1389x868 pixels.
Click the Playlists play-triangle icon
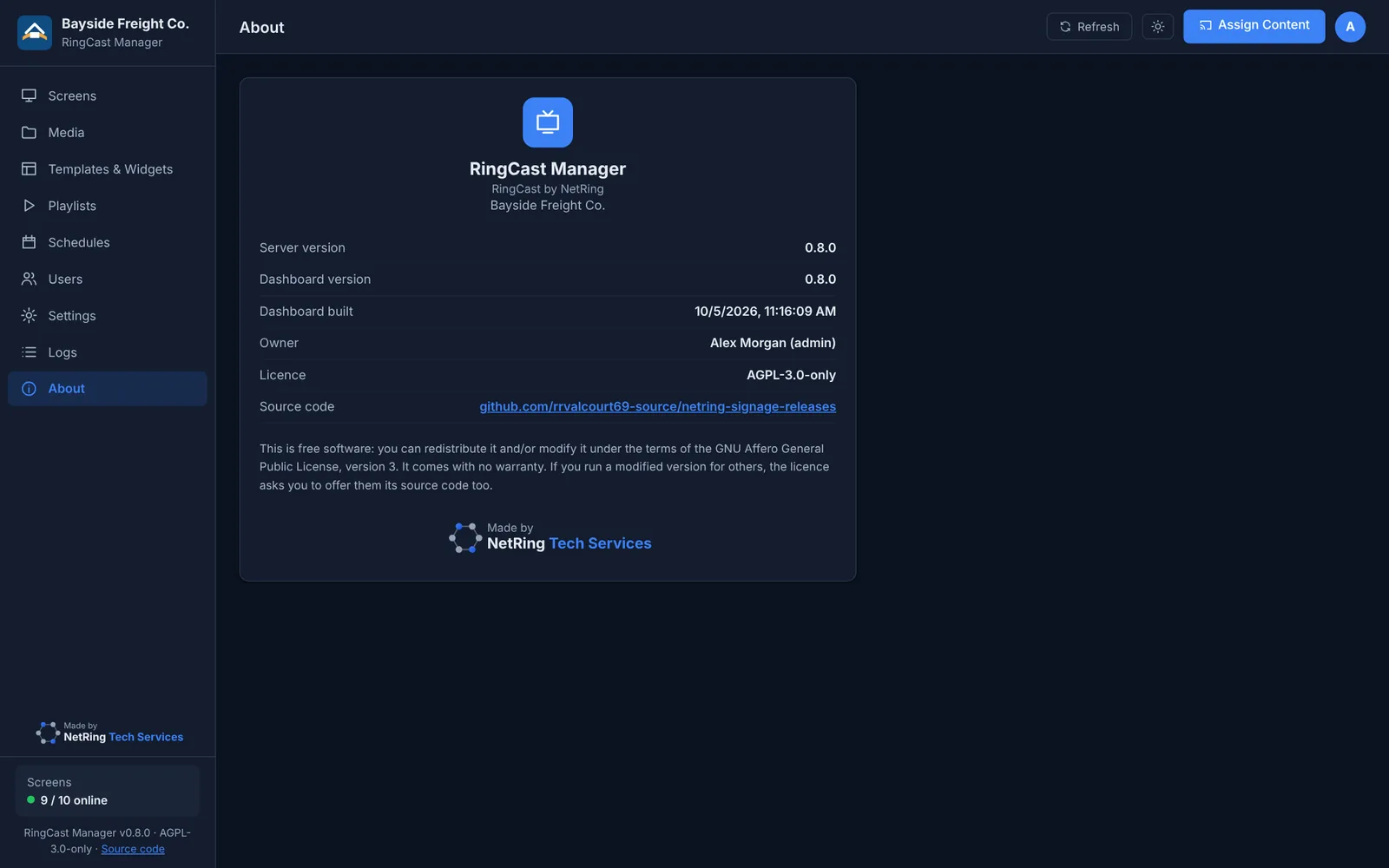coord(29,206)
